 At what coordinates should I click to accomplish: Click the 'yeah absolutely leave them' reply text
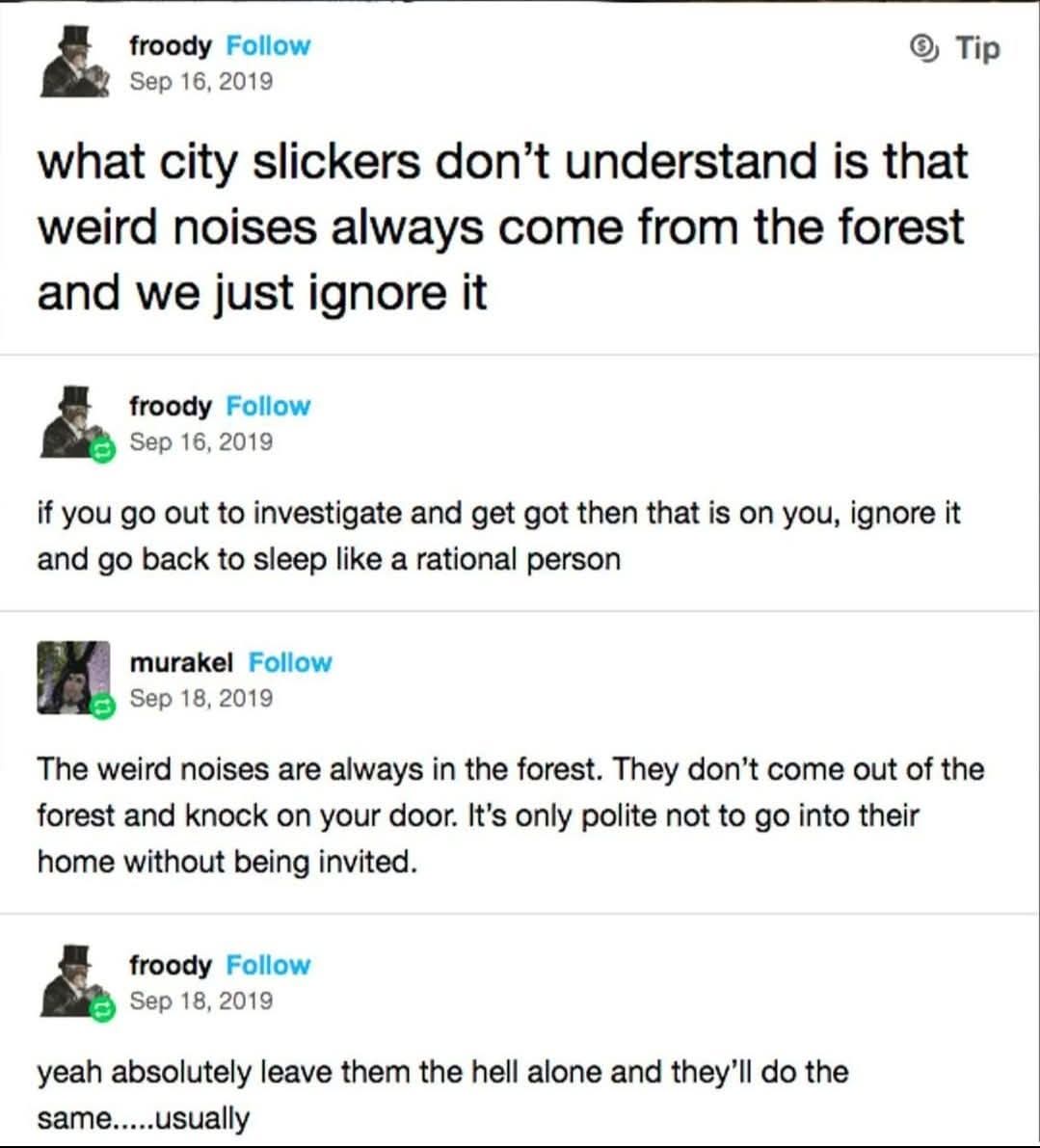tap(442, 1095)
